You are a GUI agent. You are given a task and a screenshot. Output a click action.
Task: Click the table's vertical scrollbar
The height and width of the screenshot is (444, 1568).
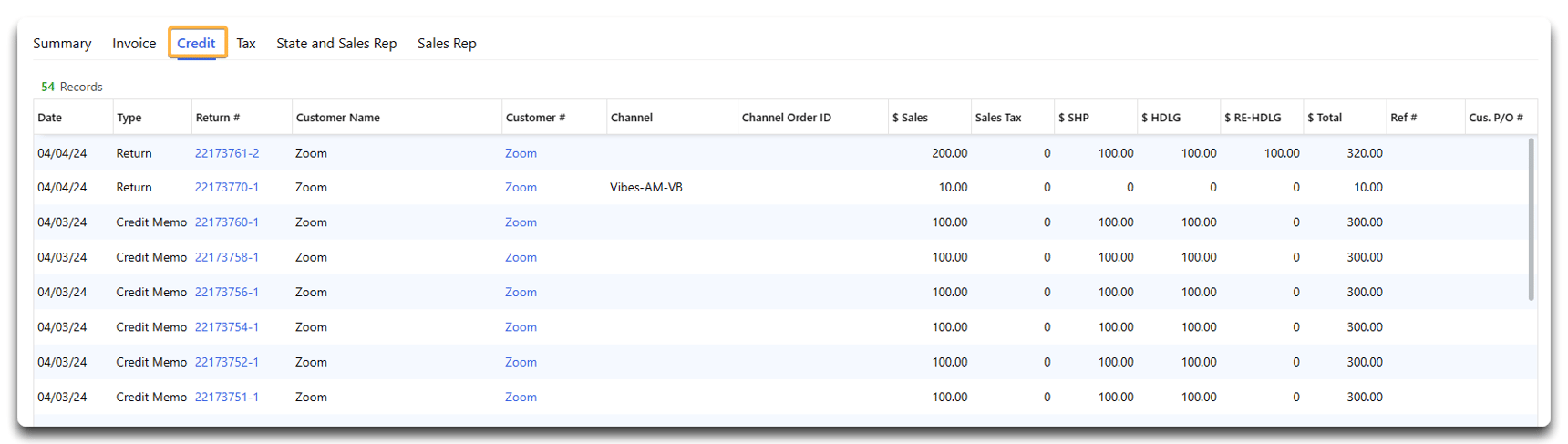(x=1531, y=219)
